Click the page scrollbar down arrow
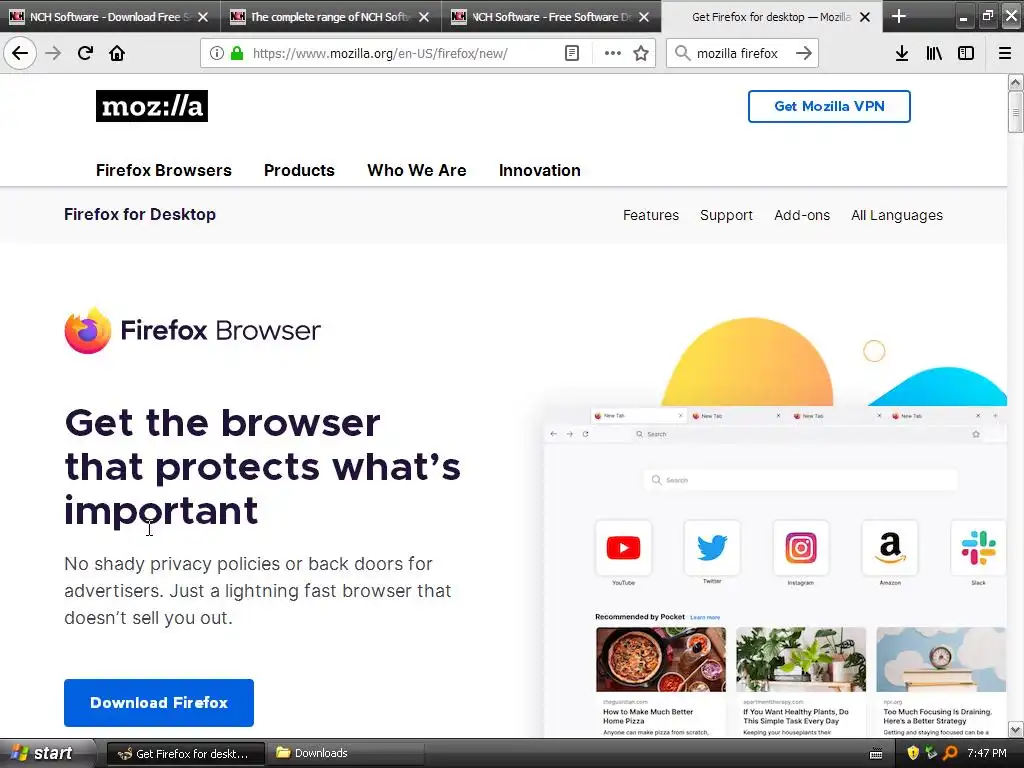1024x768 pixels. click(x=1015, y=729)
